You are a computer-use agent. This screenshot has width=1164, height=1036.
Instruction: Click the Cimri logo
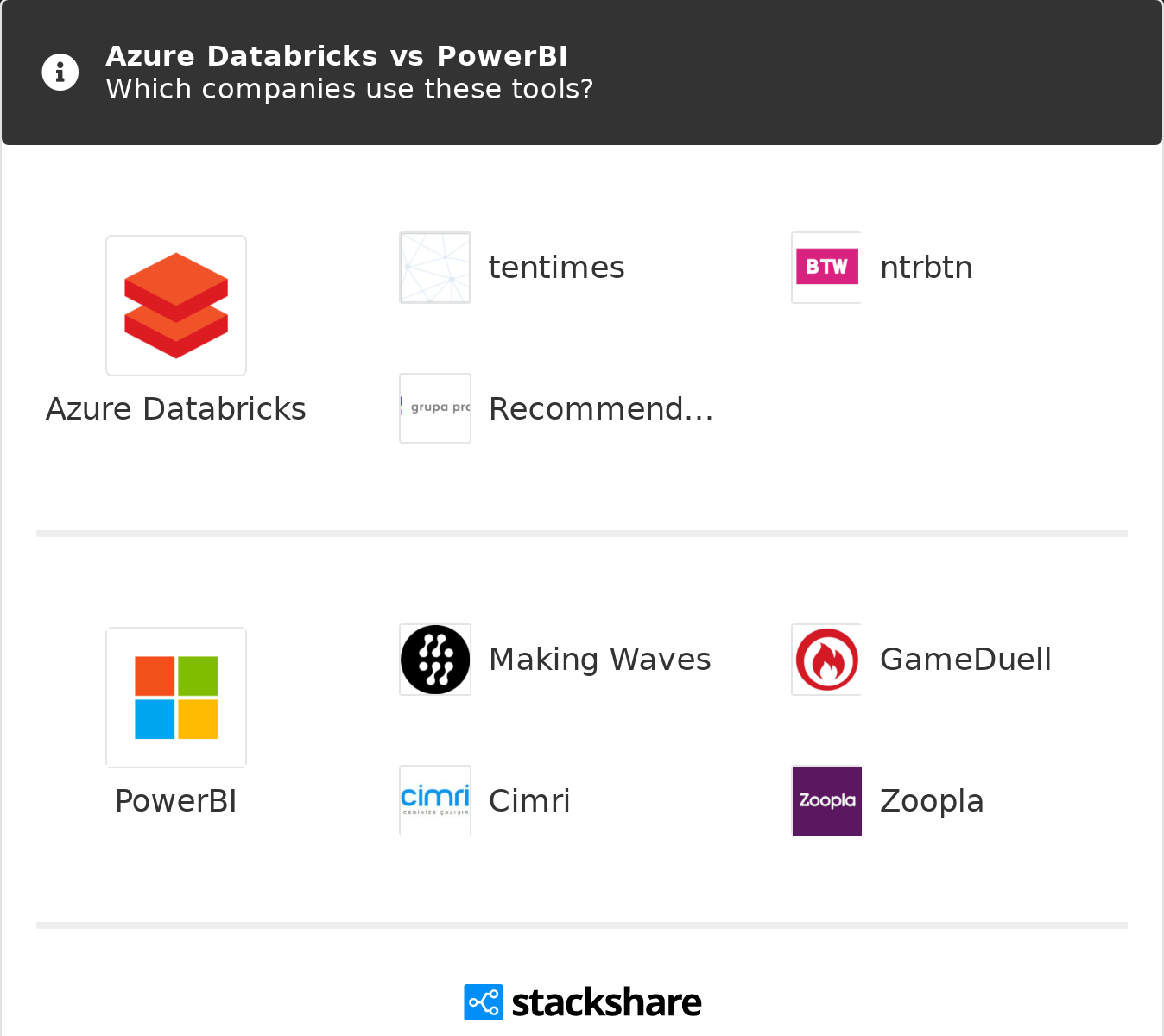(x=435, y=800)
